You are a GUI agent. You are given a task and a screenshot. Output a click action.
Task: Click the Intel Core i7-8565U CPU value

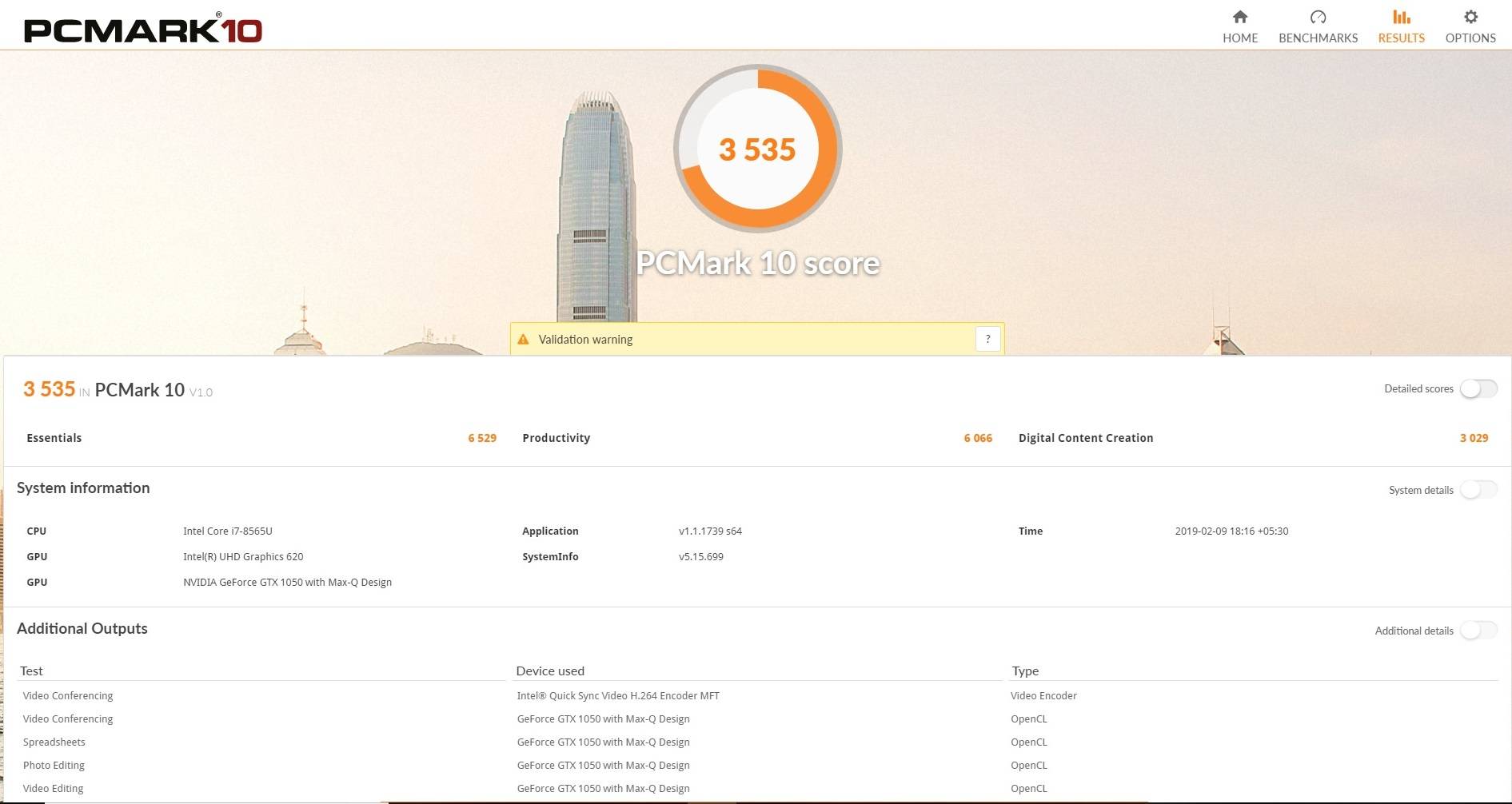228,531
